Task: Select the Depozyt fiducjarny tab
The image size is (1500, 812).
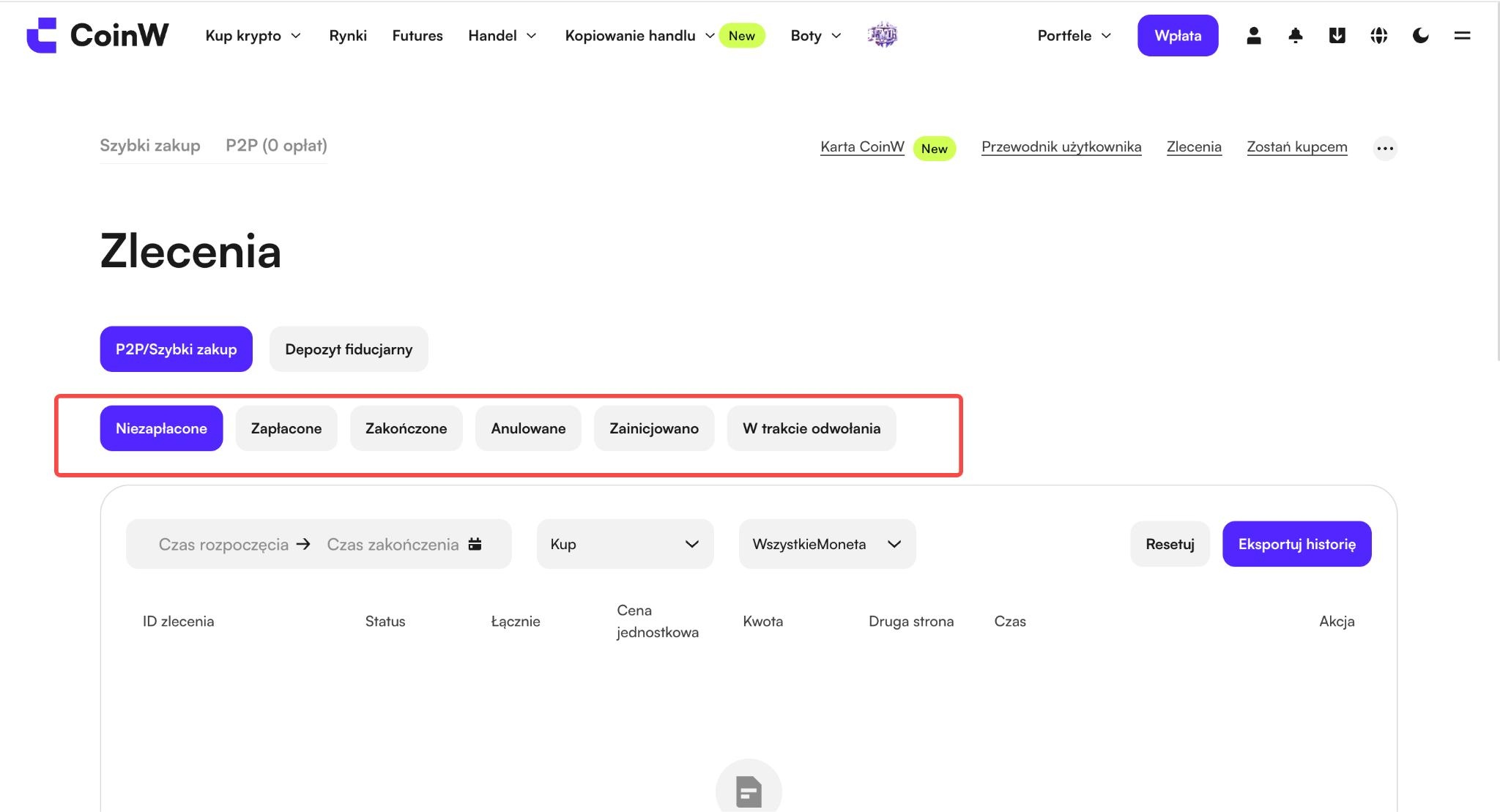Action: (349, 349)
